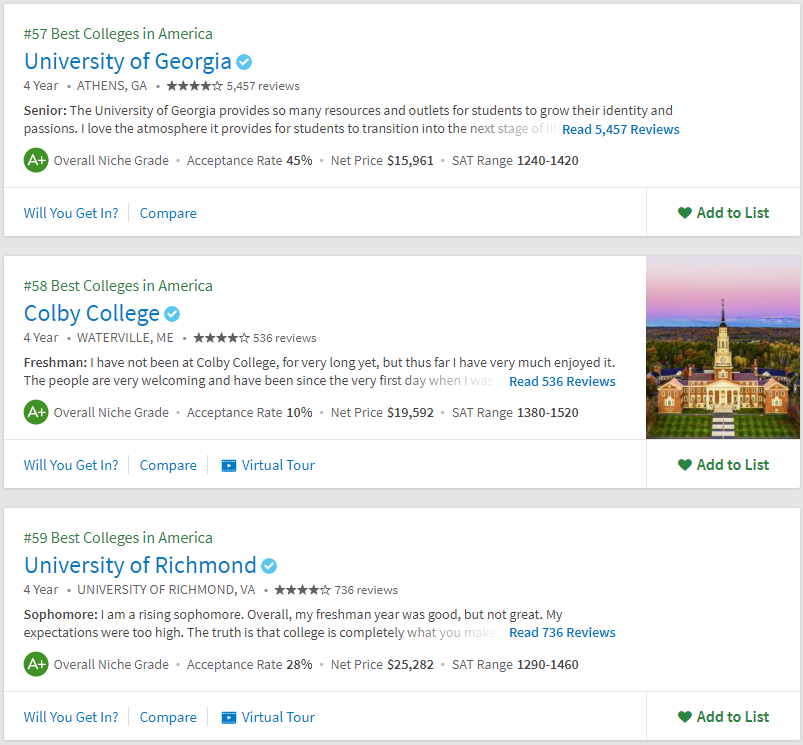This screenshot has height=745, width=803.
Task: Click A+ grade badge for University of Richmond
Action: (x=36, y=664)
